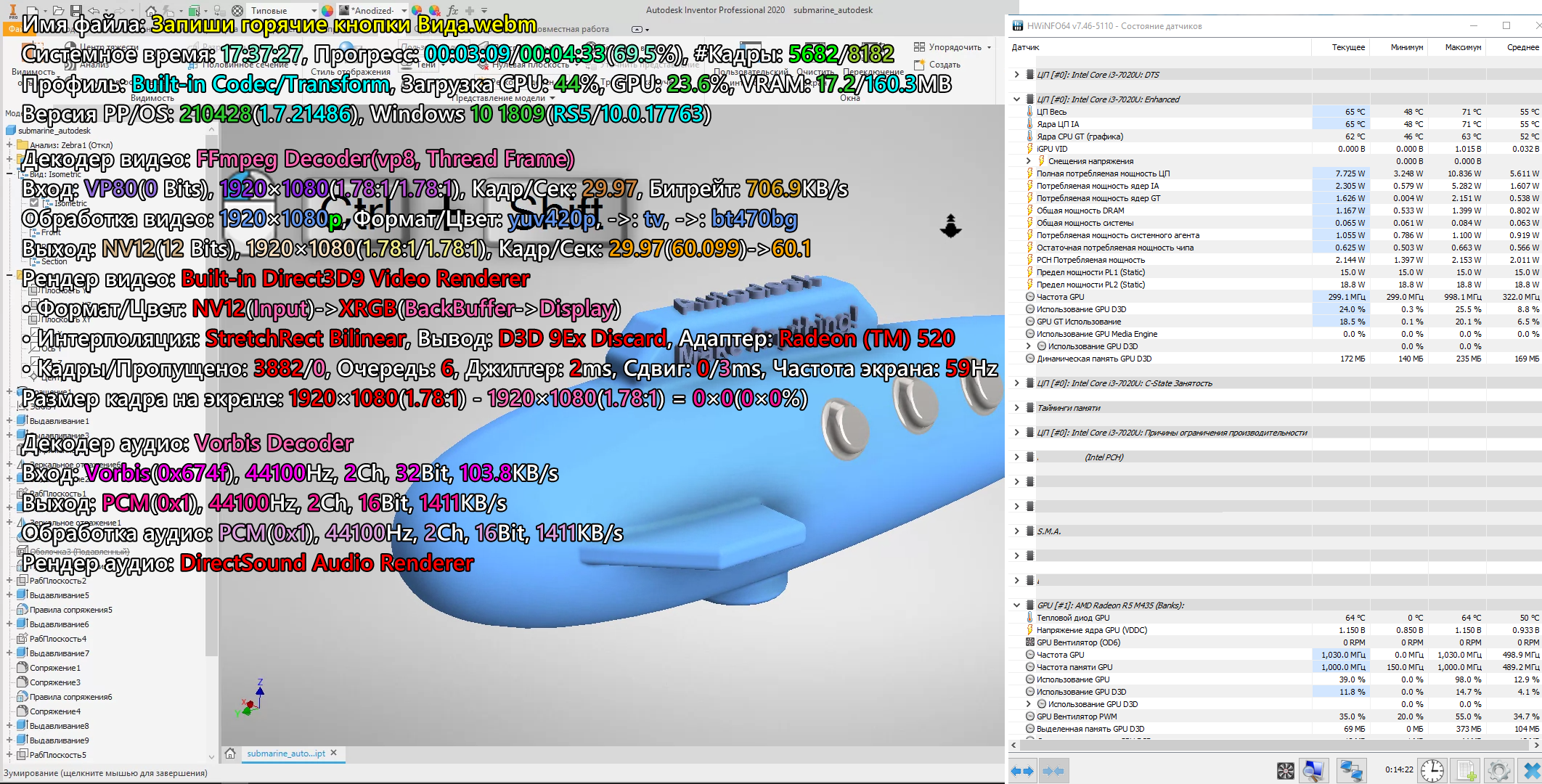
Task: Click the model browser vertical scrollbar down arrow
Action: pos(212,756)
